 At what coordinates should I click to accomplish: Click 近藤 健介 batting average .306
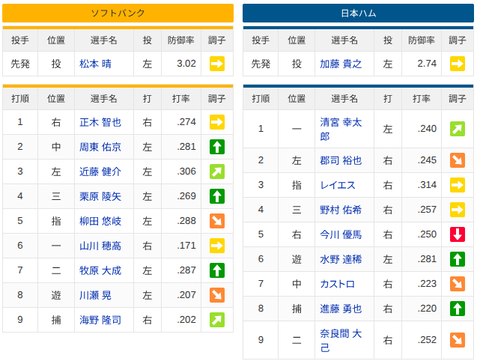click(x=186, y=171)
